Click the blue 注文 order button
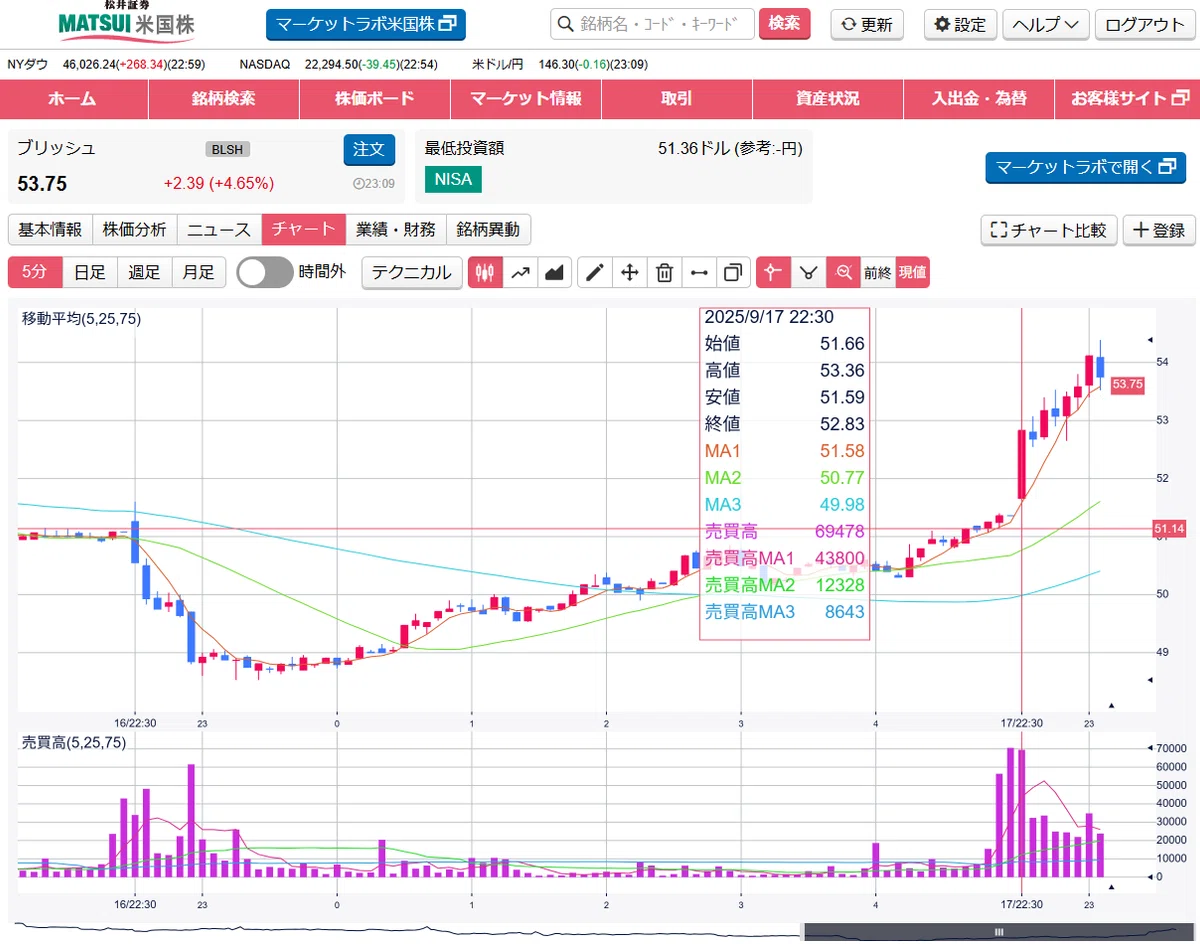This screenshot has width=1200, height=944. coord(369,150)
